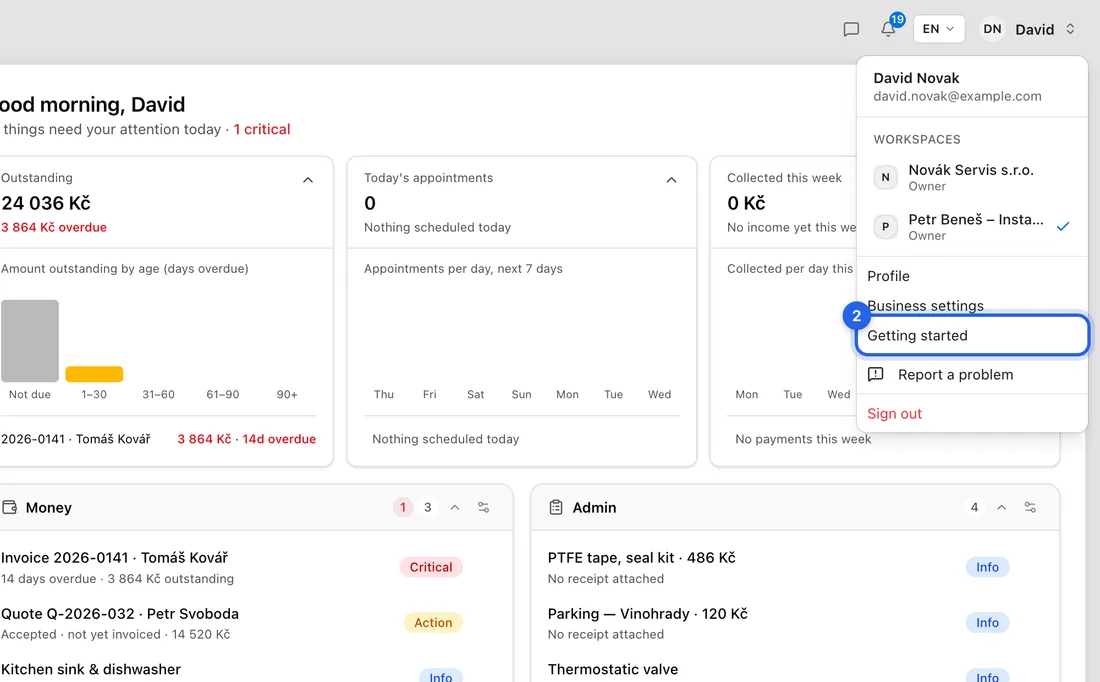Click Info badge for Thermostatic valve
This screenshot has width=1100, height=682.
(x=987, y=676)
